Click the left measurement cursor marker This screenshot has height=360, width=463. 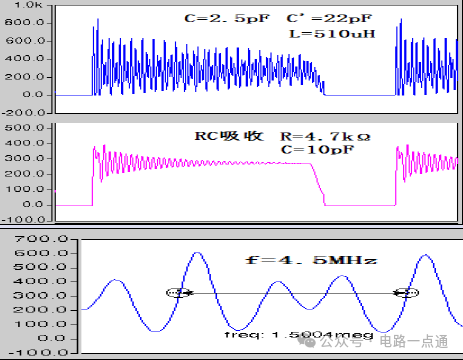coord(179,293)
